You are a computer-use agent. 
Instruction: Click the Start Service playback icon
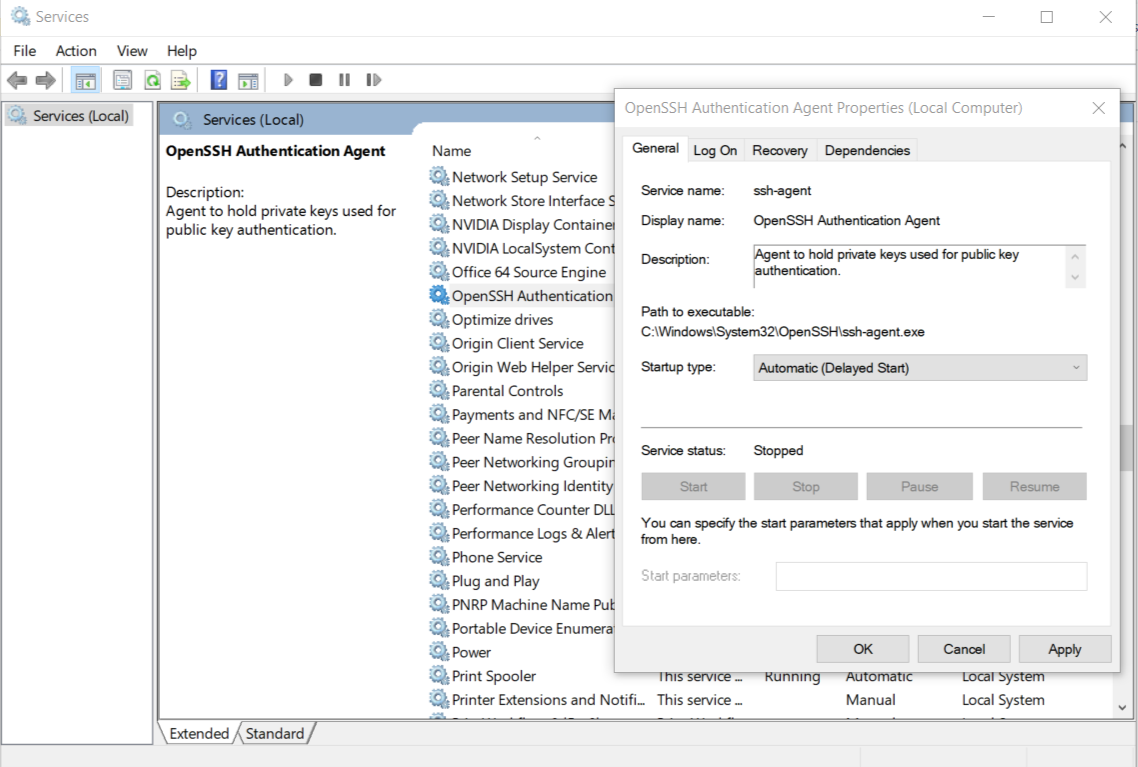(288, 79)
